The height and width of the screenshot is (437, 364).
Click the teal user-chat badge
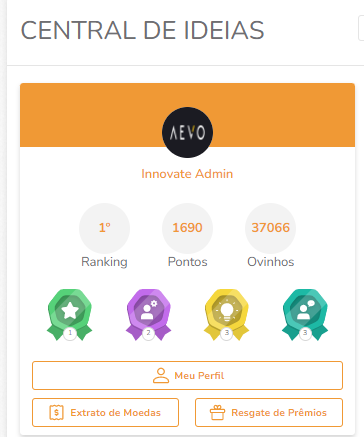[305, 315]
